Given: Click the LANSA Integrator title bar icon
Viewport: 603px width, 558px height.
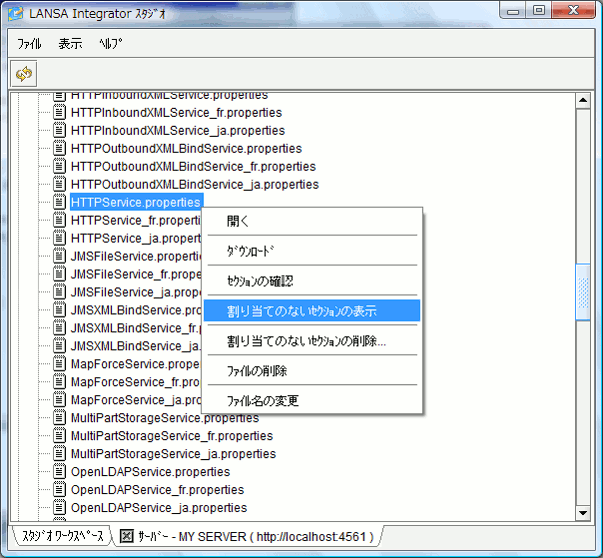Looking at the screenshot, I should (16, 13).
